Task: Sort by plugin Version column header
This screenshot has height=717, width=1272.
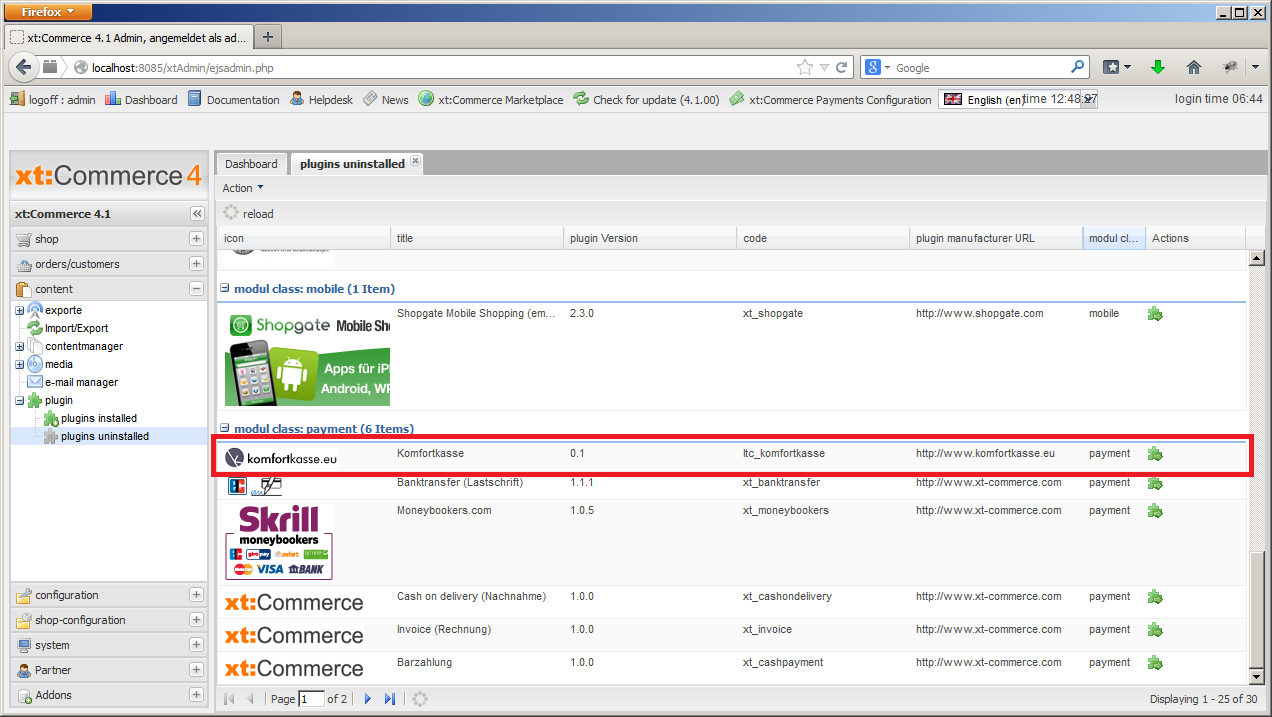Action: pyautogui.click(x=649, y=238)
